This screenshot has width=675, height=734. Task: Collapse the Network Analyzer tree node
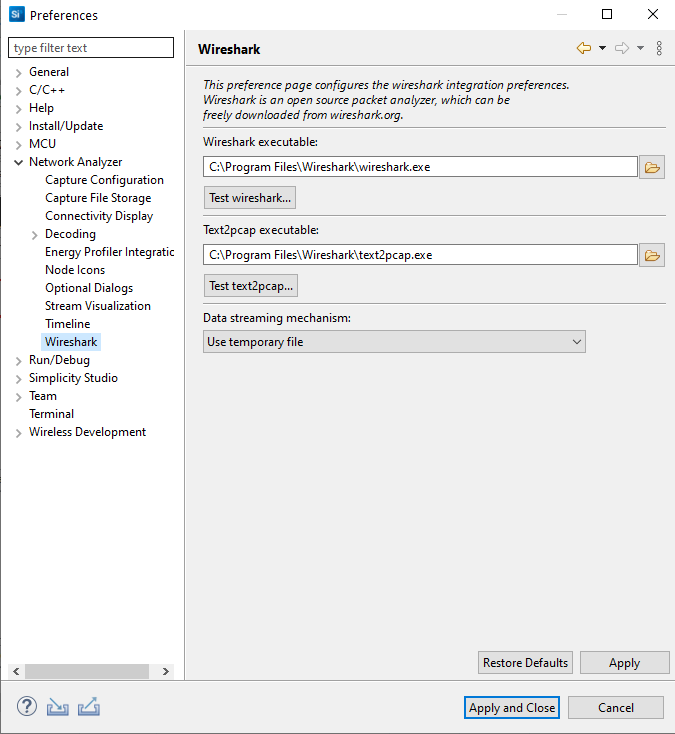point(18,162)
